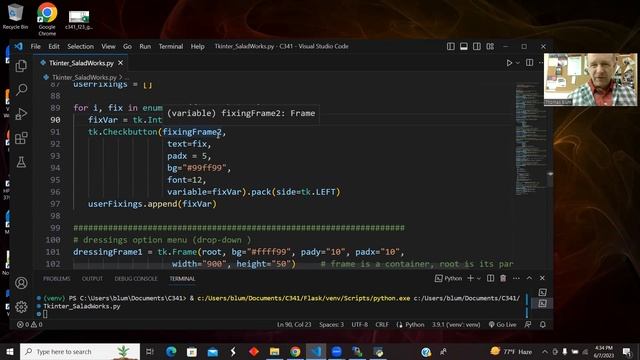
Task: Toggle primary side bar layout icon
Action: coord(451,47)
